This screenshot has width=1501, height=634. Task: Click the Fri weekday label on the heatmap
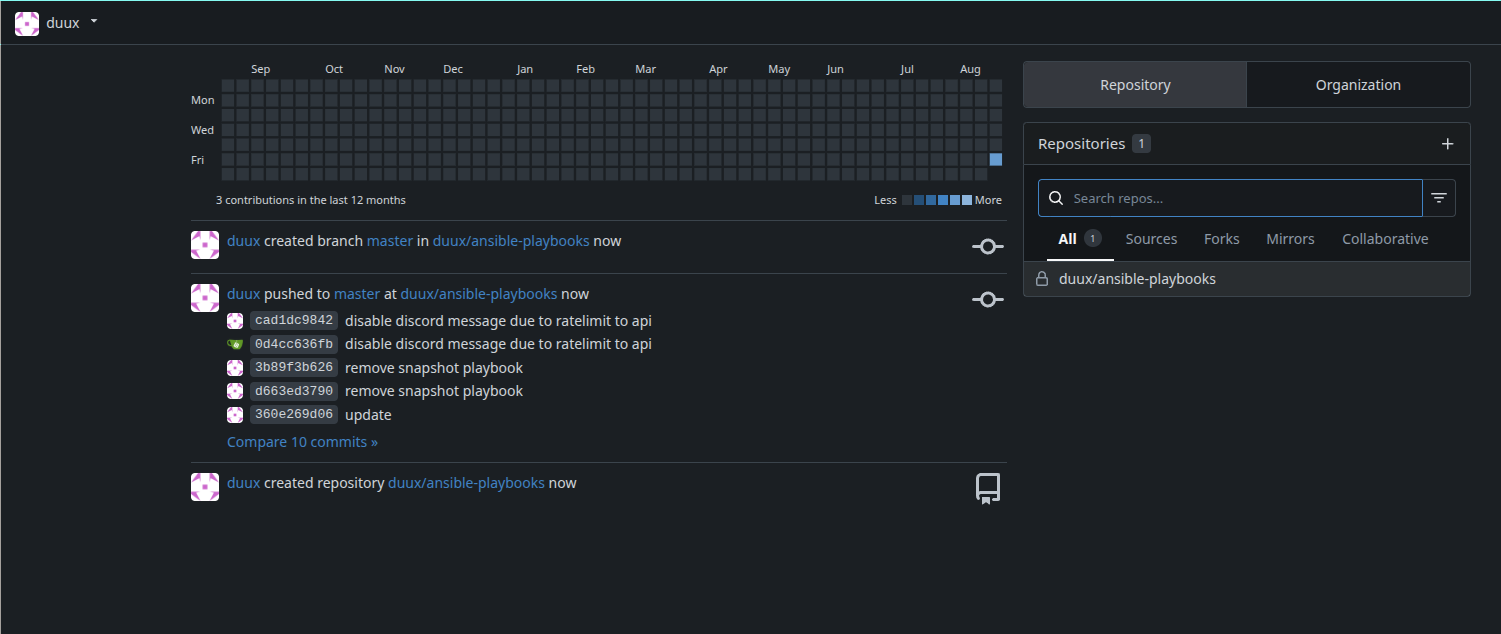(x=199, y=160)
